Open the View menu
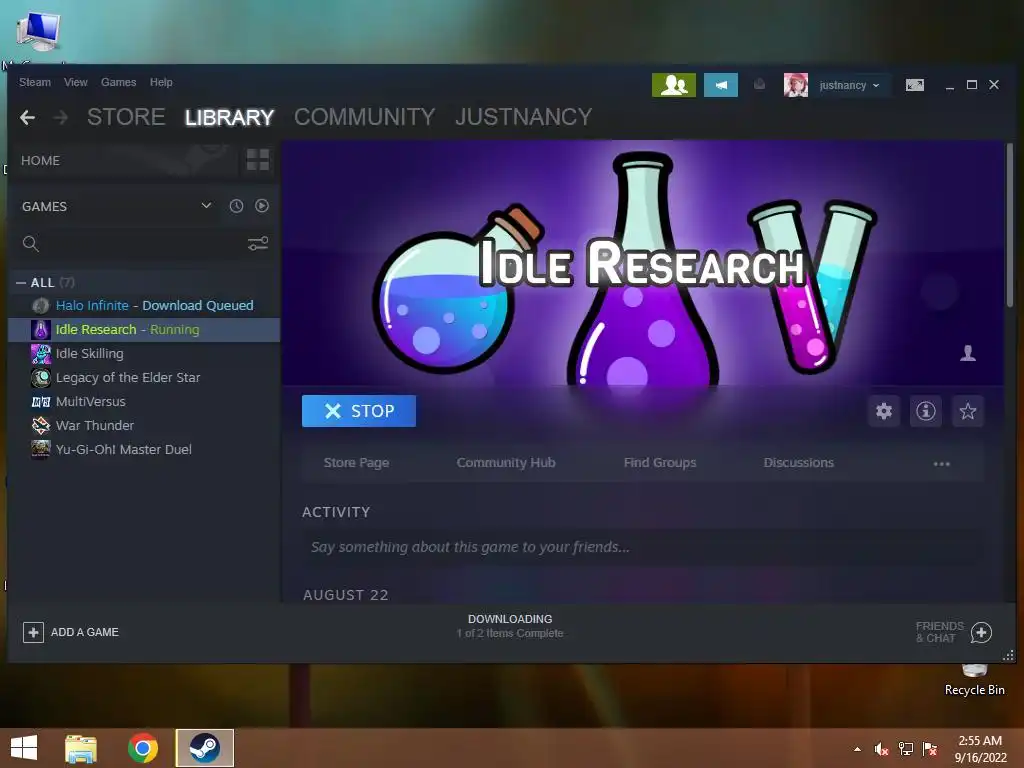Viewport: 1024px width, 768px height. tap(76, 82)
